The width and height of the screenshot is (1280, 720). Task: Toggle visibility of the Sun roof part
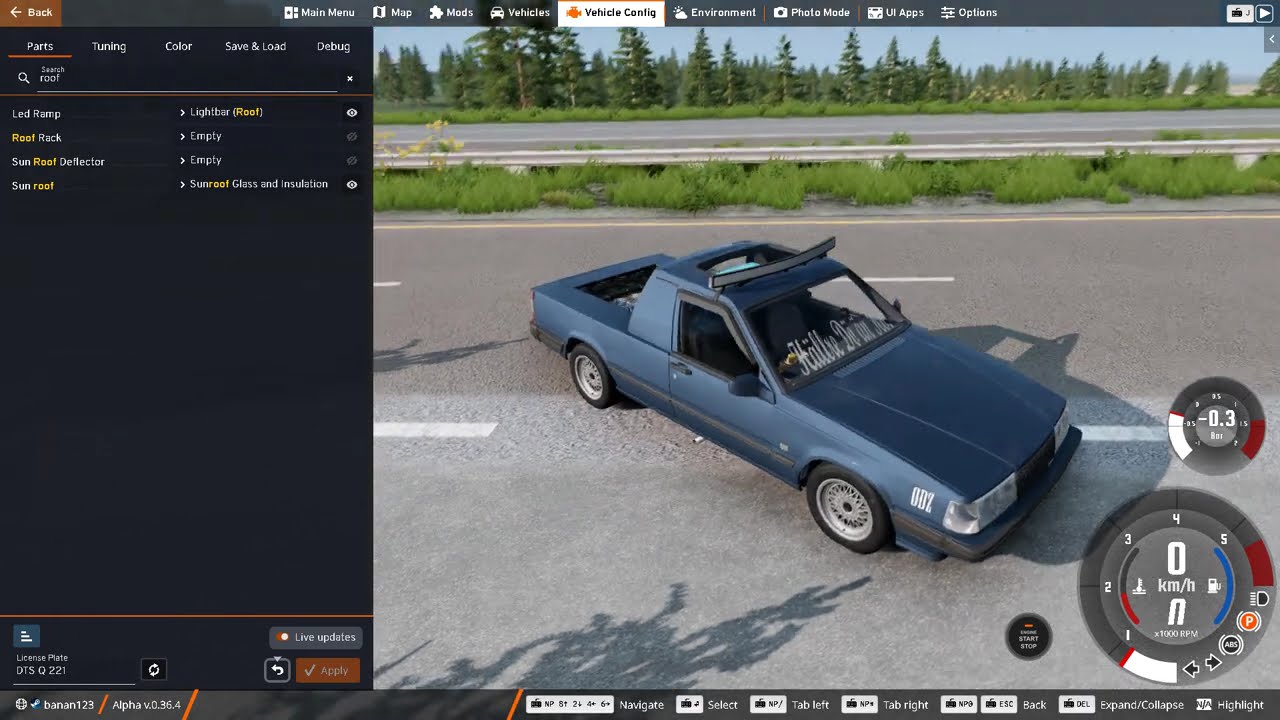(x=352, y=185)
